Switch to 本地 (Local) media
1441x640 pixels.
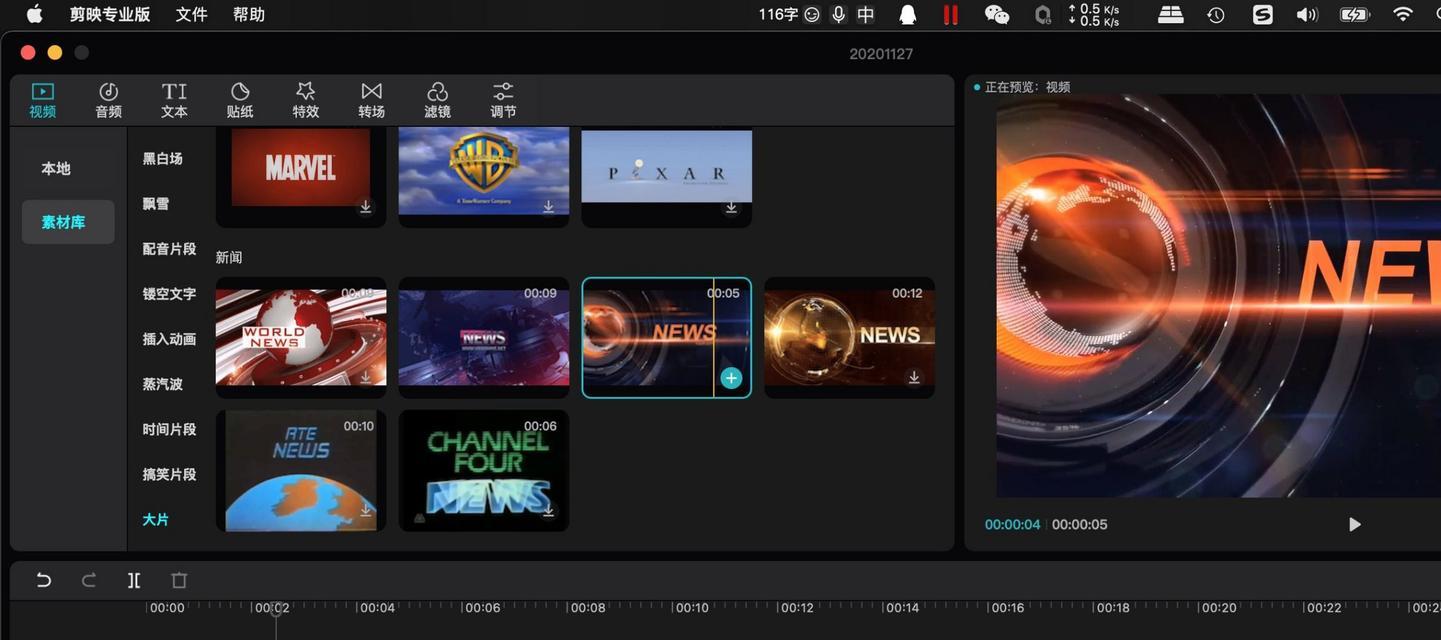click(56, 168)
